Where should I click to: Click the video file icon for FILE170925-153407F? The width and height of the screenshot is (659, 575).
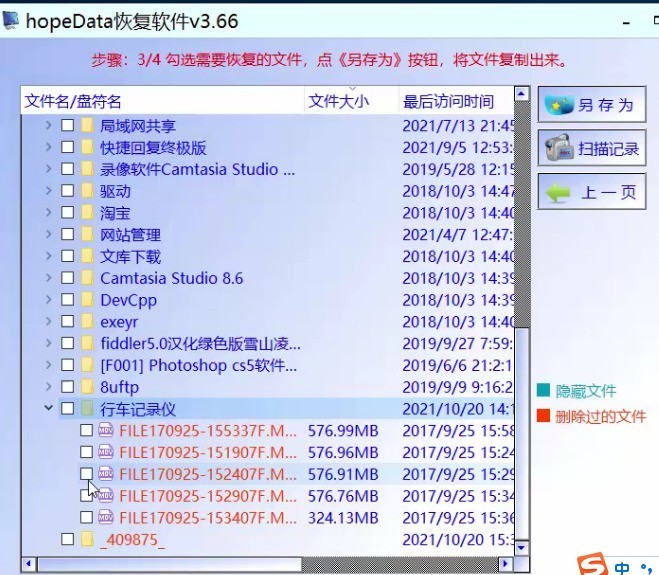click(x=107, y=517)
